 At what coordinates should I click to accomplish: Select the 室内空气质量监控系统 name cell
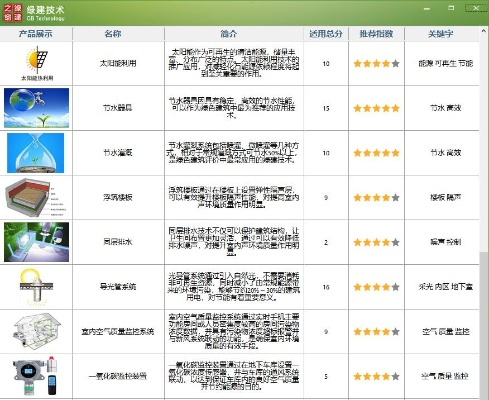point(118,332)
